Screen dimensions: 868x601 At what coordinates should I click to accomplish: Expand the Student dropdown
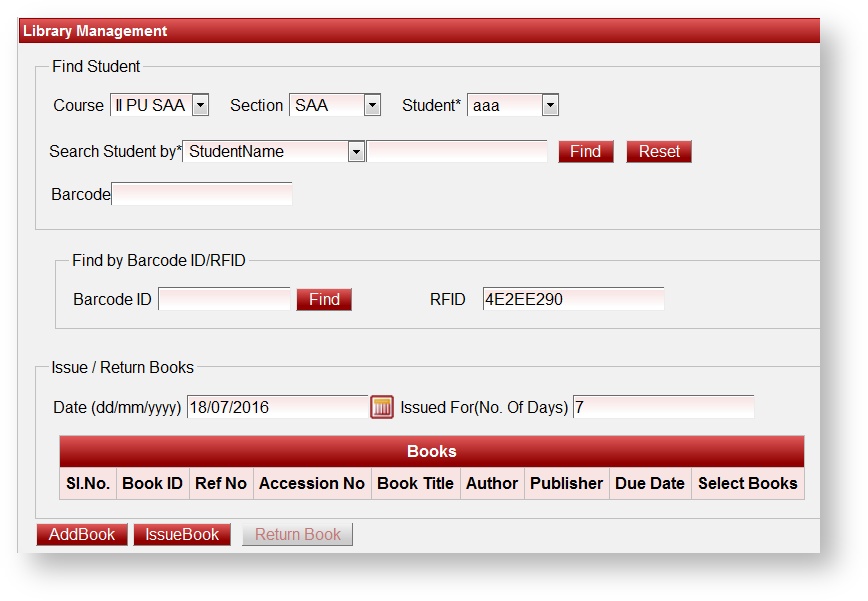pos(550,105)
